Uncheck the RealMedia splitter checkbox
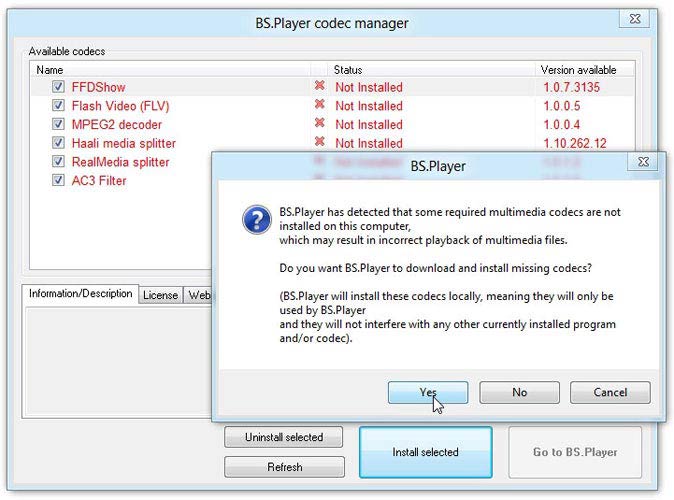 point(58,162)
